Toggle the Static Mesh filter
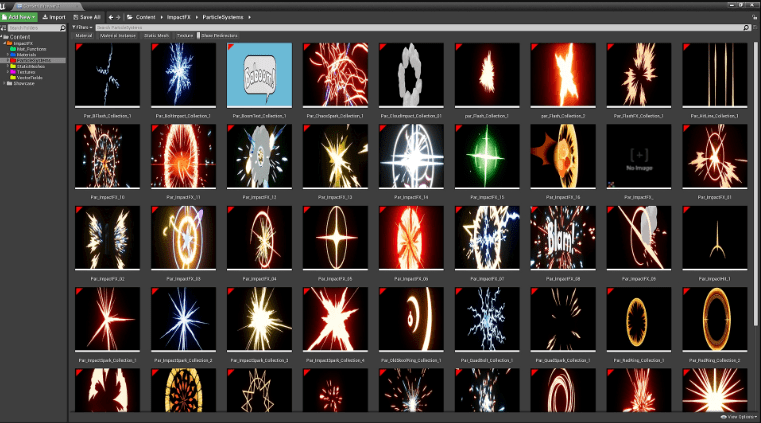This screenshot has height=423, width=761. click(x=156, y=36)
